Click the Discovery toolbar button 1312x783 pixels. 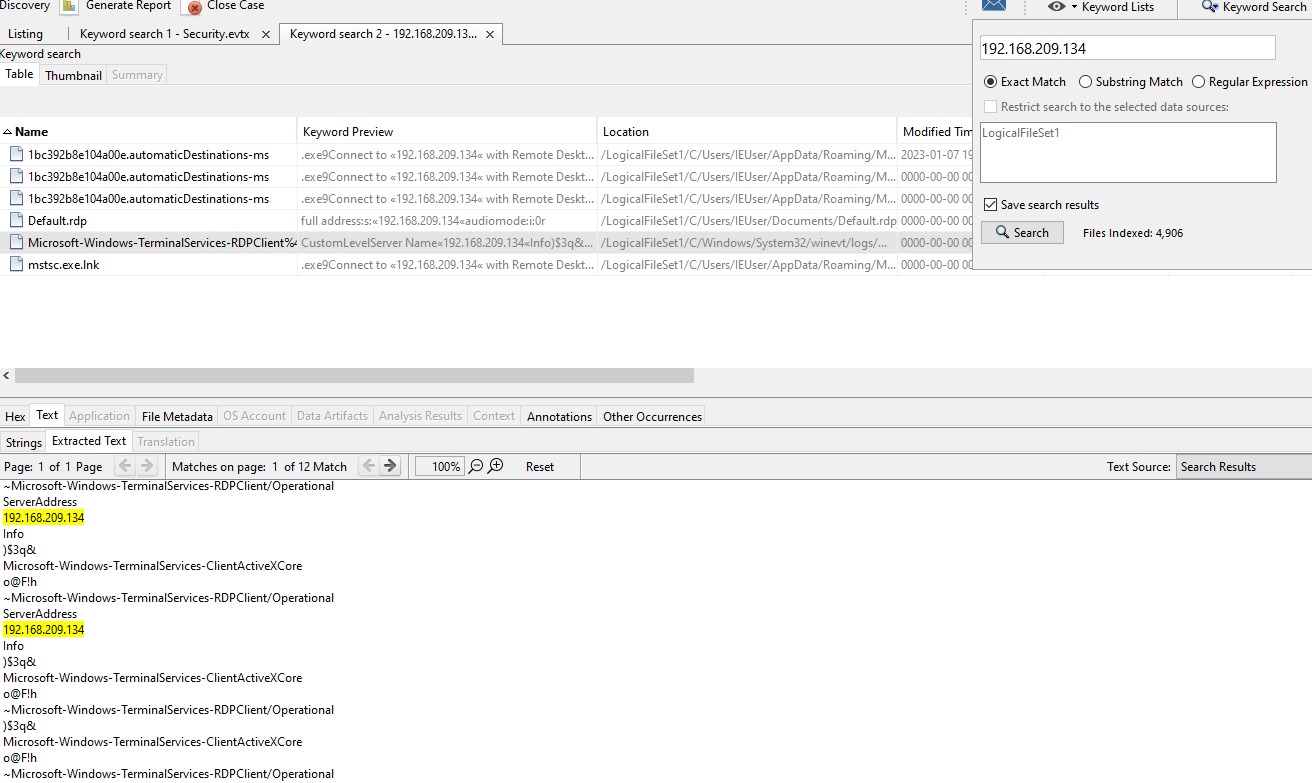tap(24, 6)
